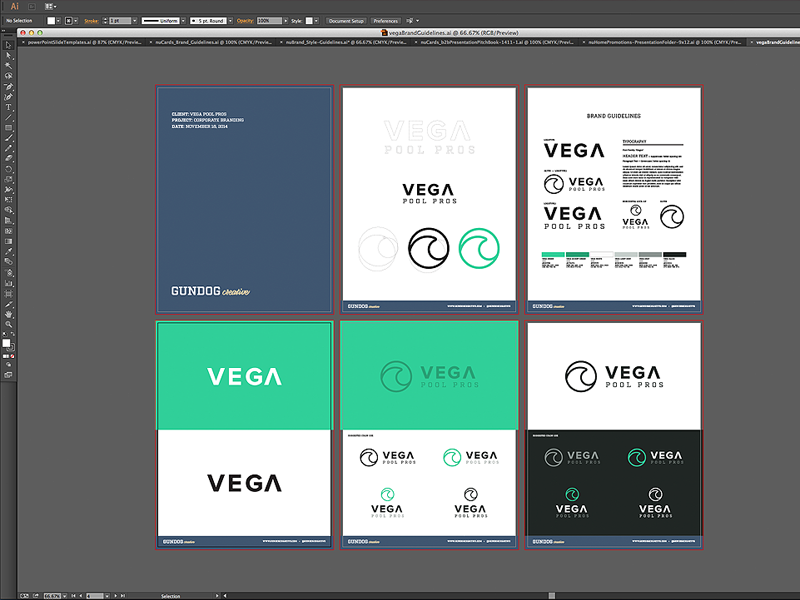
Task: Click the Document Setup button
Action: point(347,20)
